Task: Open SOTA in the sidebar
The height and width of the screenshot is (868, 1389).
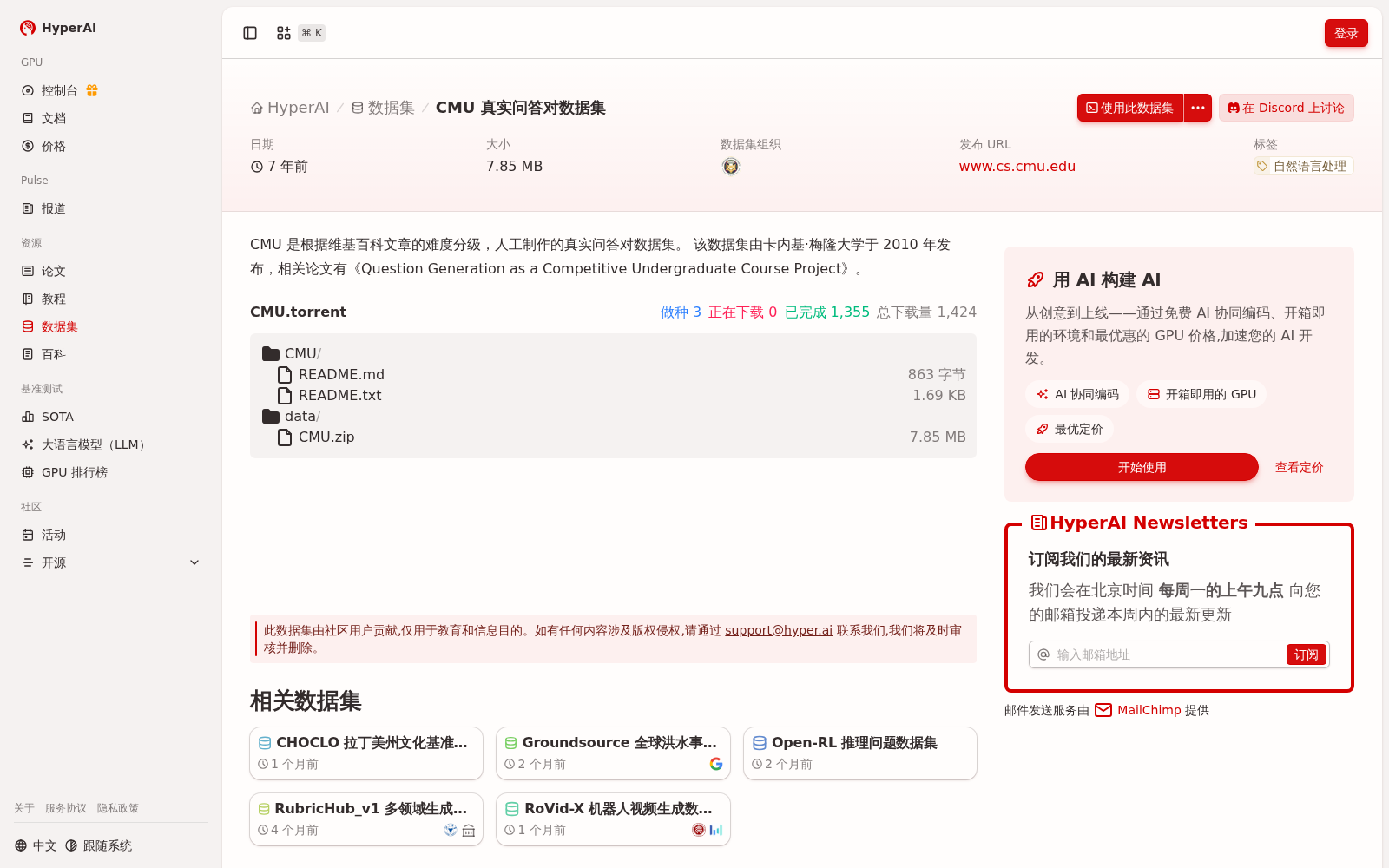Action: [111, 417]
